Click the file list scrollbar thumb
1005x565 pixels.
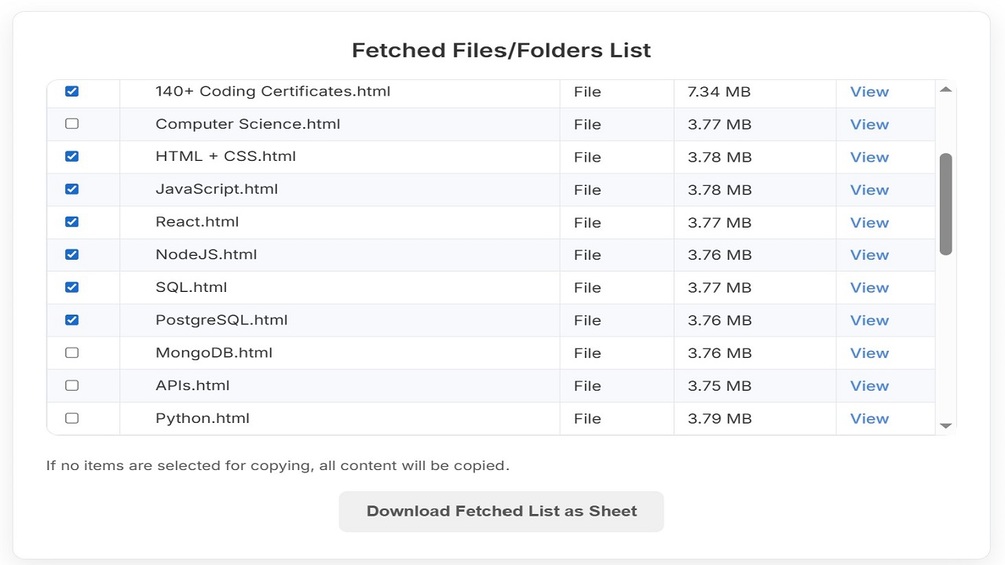click(x=946, y=204)
